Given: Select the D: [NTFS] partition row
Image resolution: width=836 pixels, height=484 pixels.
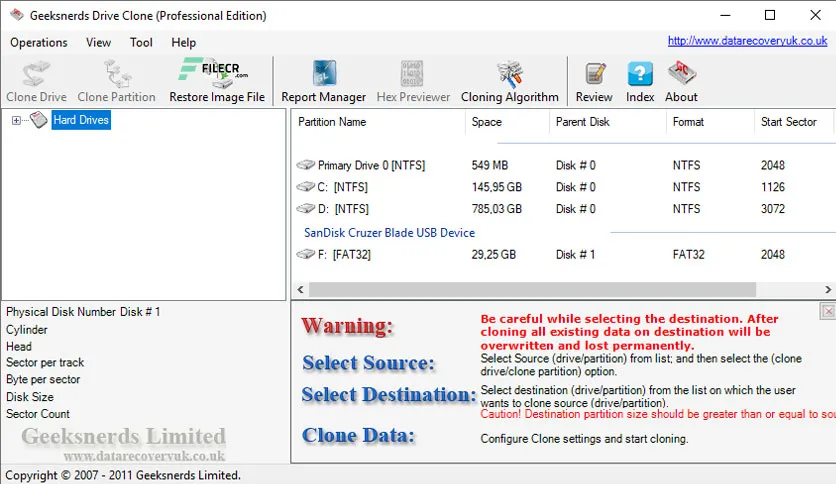Looking at the screenshot, I should tap(564, 209).
